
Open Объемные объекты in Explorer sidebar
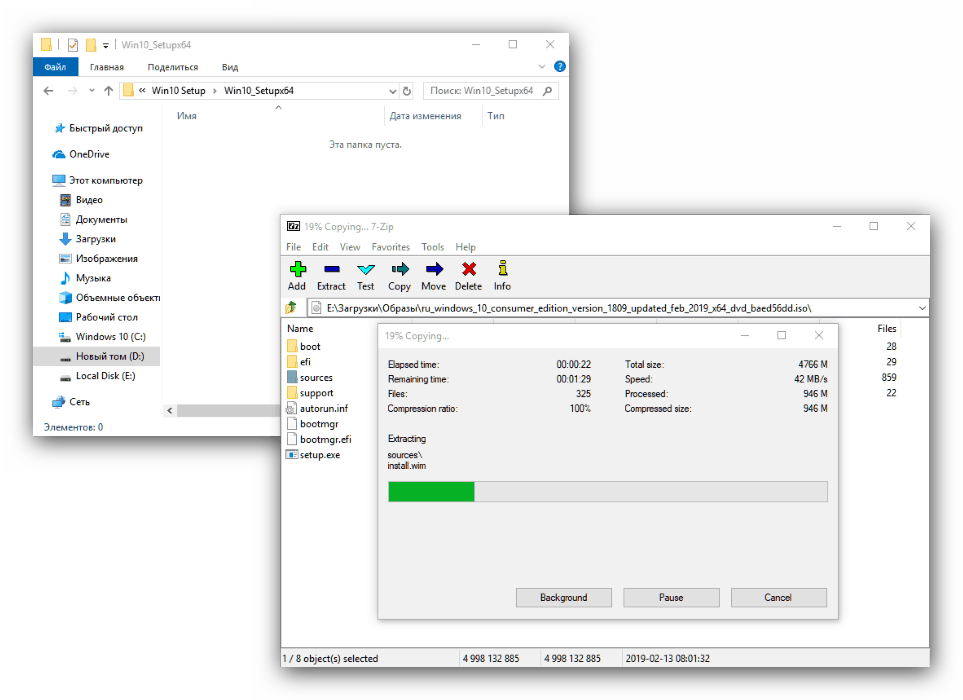point(109,298)
